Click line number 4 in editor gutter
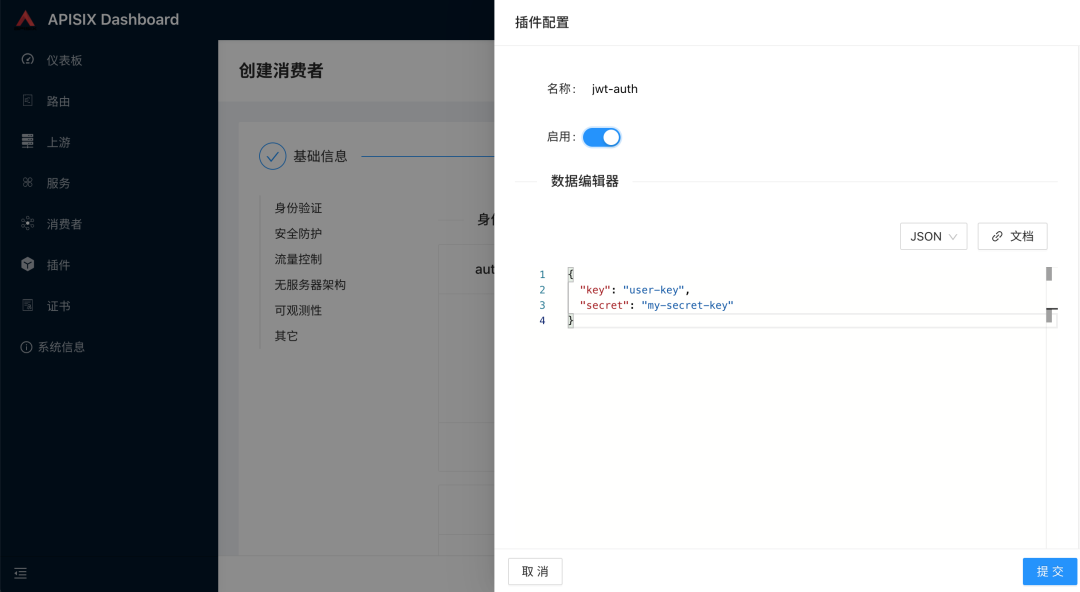 (x=542, y=320)
